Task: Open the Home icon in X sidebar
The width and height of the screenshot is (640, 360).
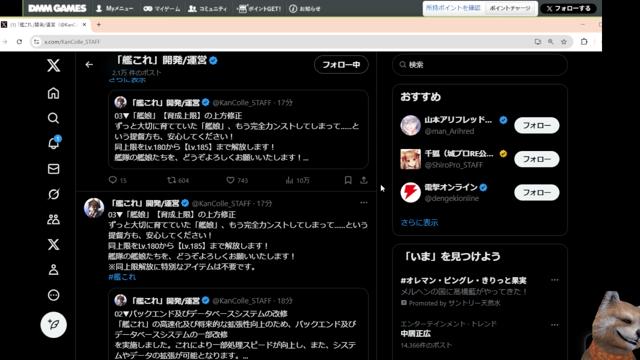Action: point(53,93)
